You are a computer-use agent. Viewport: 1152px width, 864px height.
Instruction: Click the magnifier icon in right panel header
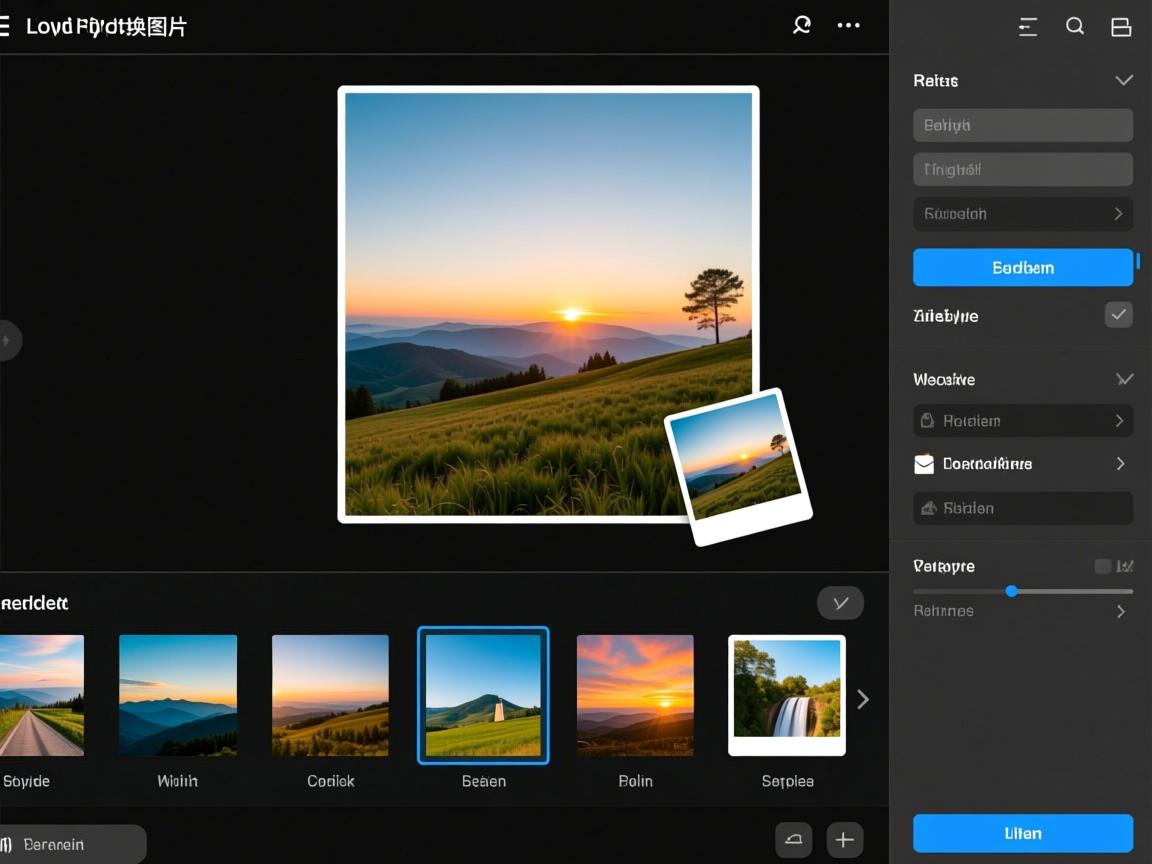1075,27
